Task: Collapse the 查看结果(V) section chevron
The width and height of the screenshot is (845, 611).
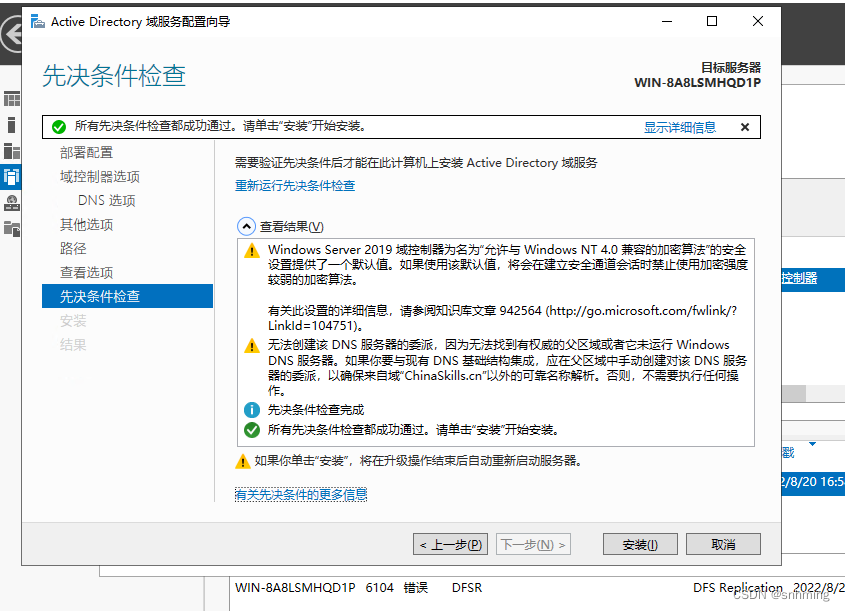Action: point(246,226)
